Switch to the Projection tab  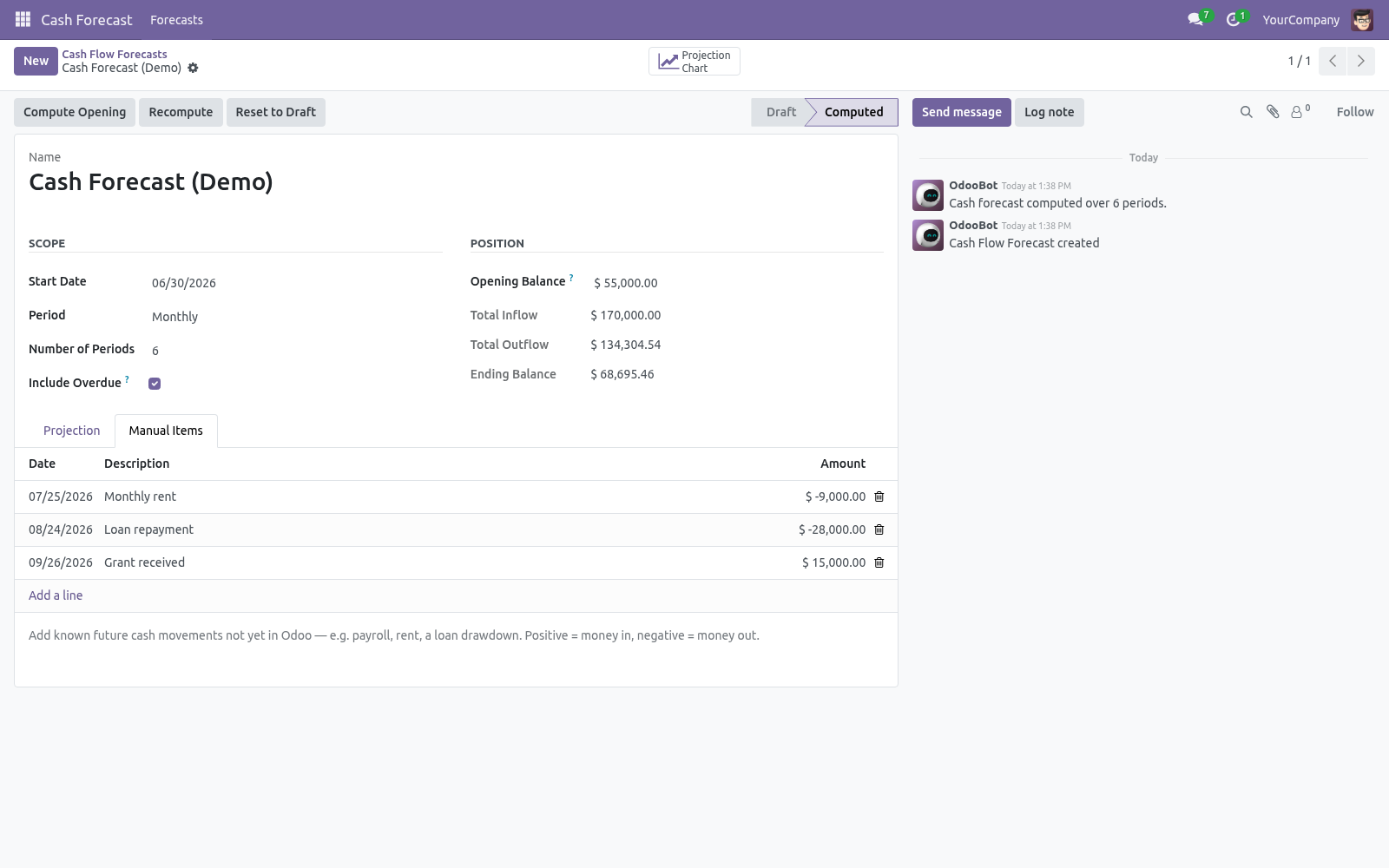click(x=72, y=431)
